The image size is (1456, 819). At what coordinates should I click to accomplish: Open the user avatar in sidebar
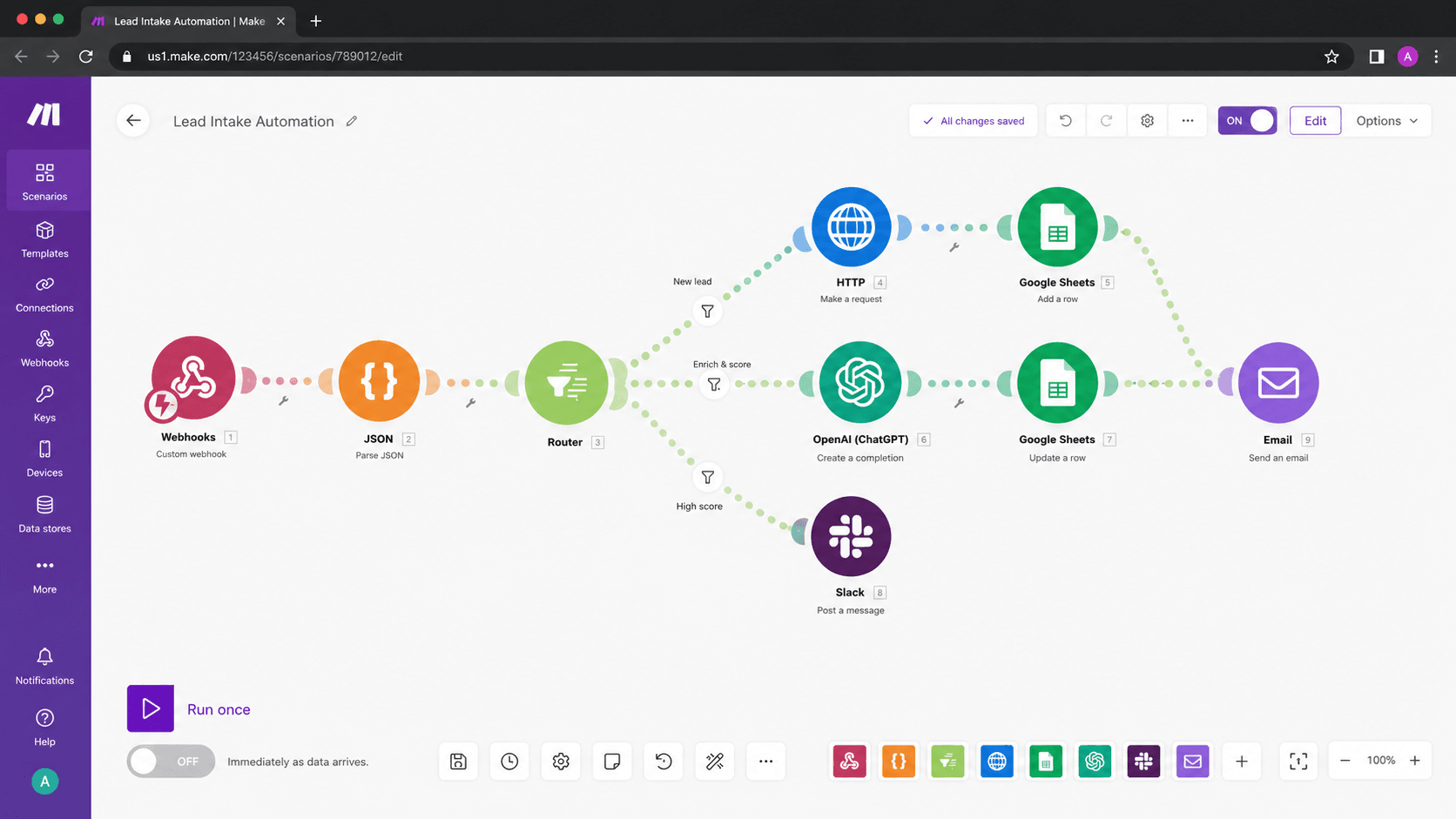[x=45, y=781]
